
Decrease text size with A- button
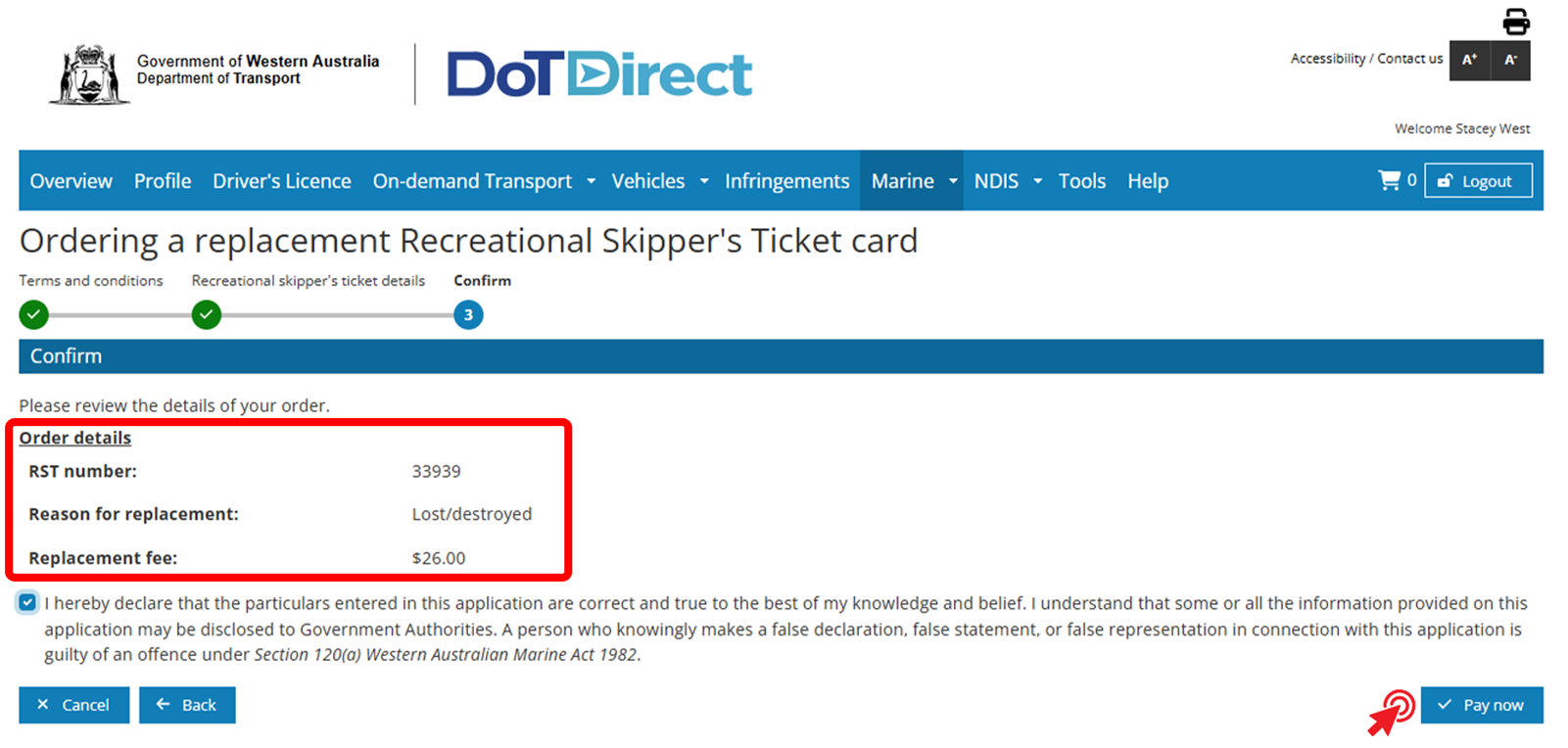[x=1510, y=60]
